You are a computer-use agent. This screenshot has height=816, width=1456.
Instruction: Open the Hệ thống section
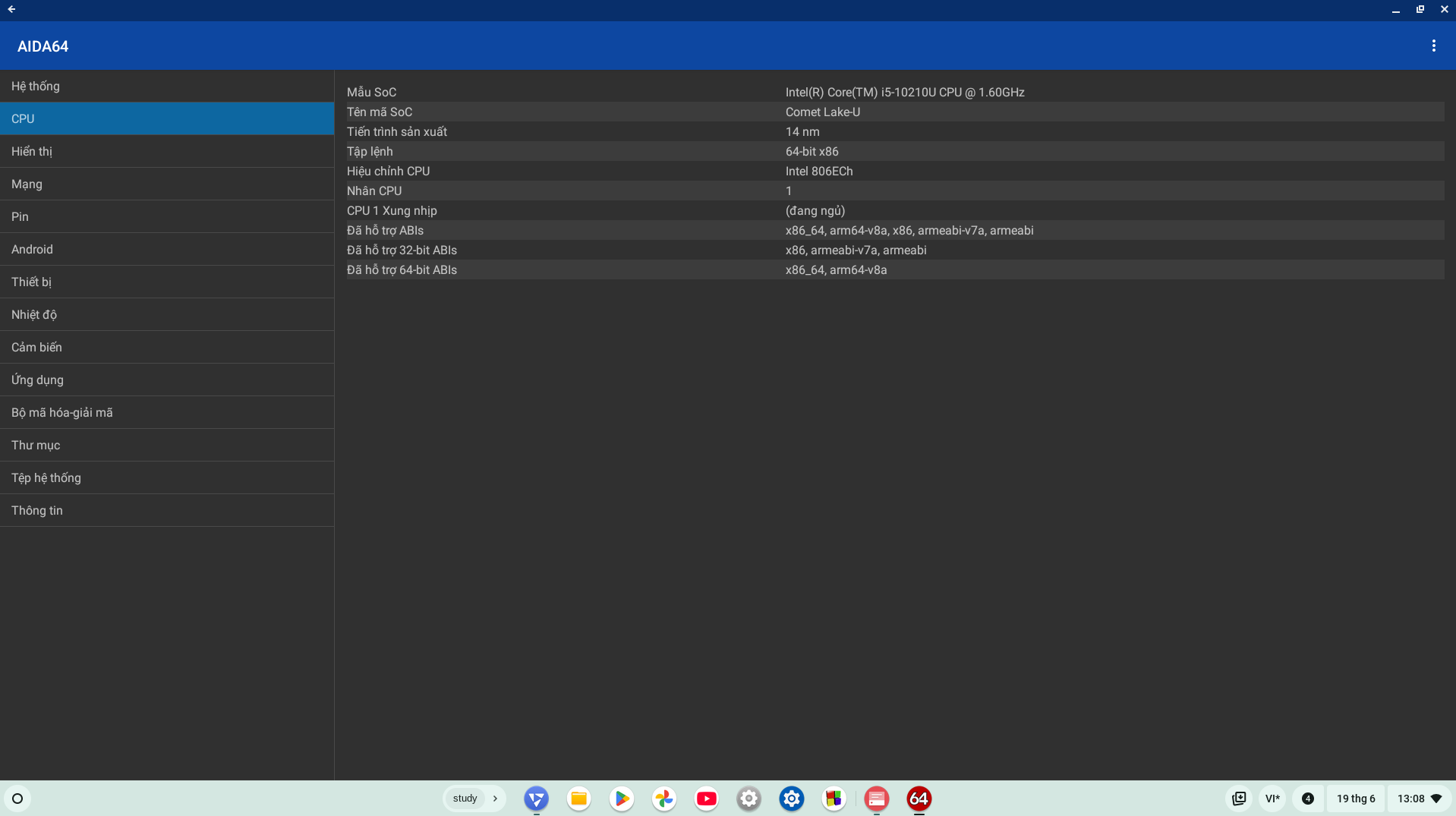(x=167, y=87)
